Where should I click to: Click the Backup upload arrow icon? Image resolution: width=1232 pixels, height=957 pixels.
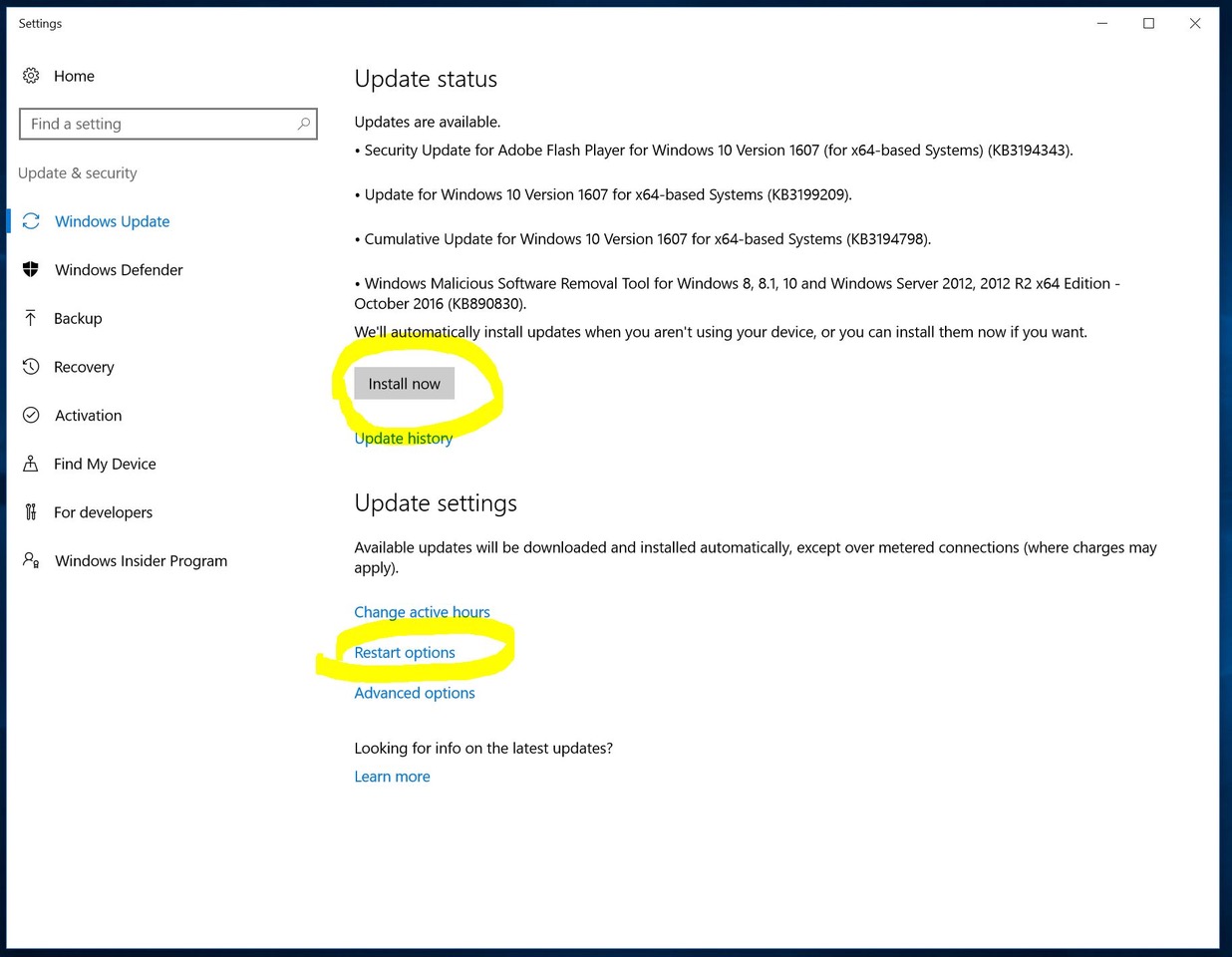point(31,318)
